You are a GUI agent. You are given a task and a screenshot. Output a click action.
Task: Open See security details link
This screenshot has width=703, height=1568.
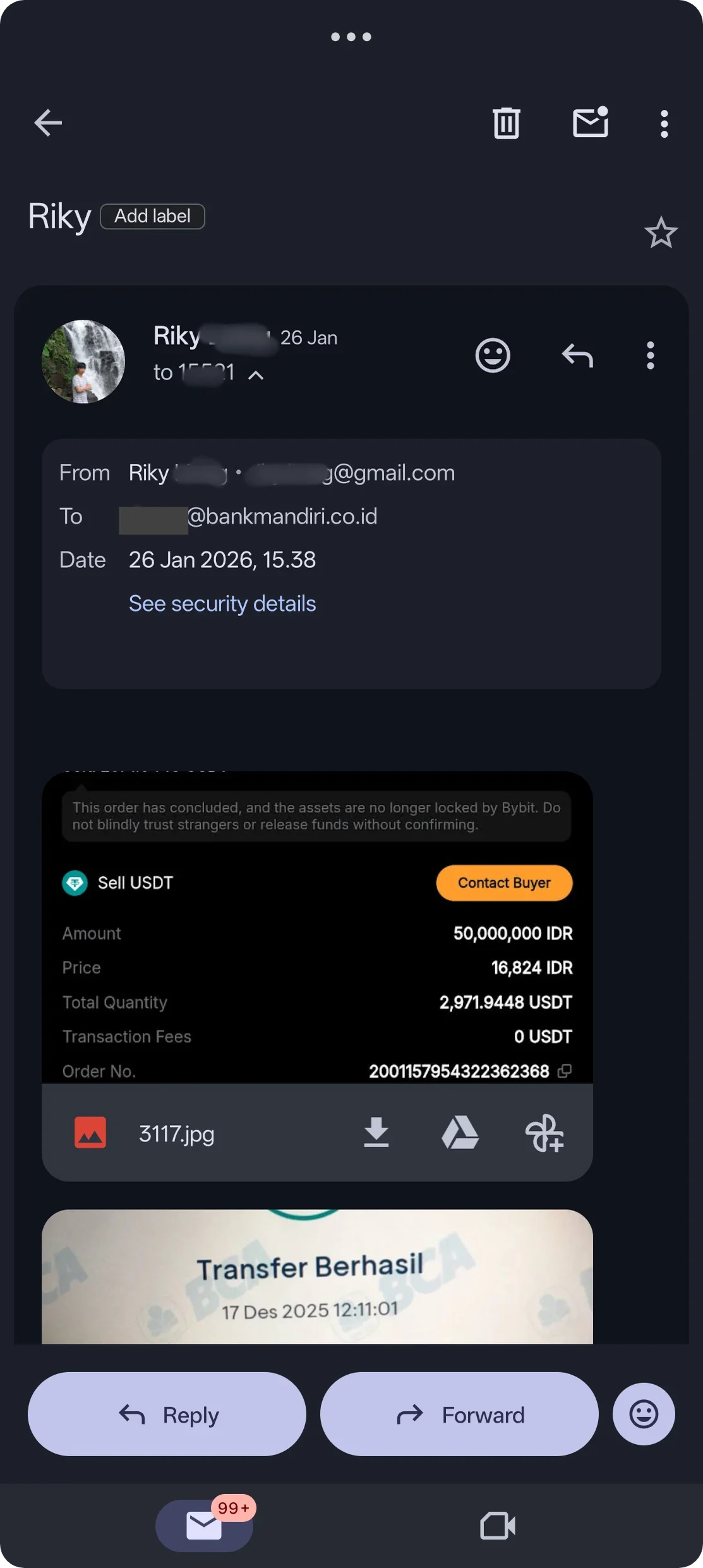pyautogui.click(x=222, y=603)
